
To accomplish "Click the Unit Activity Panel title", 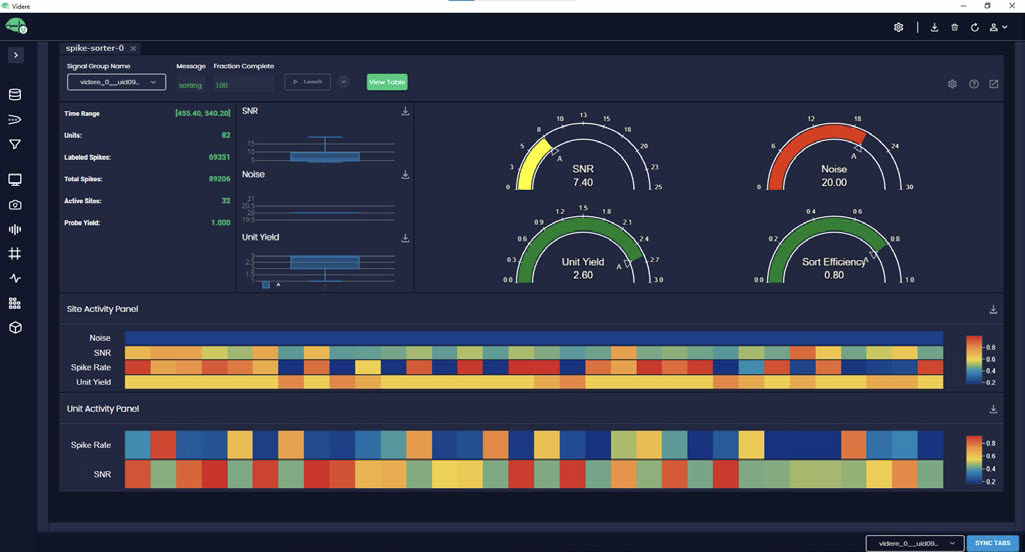I will tap(103, 409).
